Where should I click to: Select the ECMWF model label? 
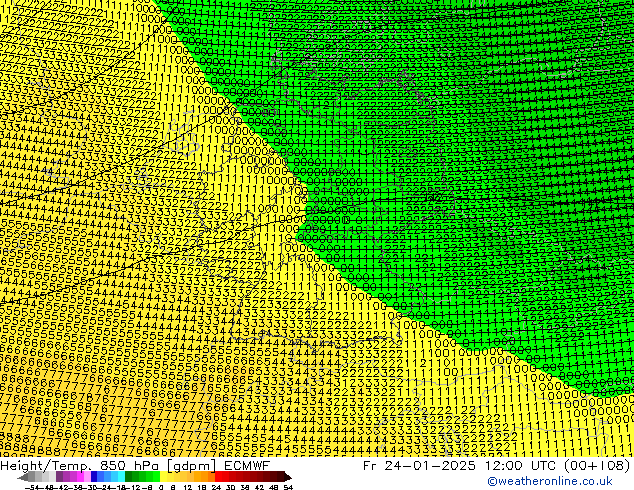click(247, 465)
